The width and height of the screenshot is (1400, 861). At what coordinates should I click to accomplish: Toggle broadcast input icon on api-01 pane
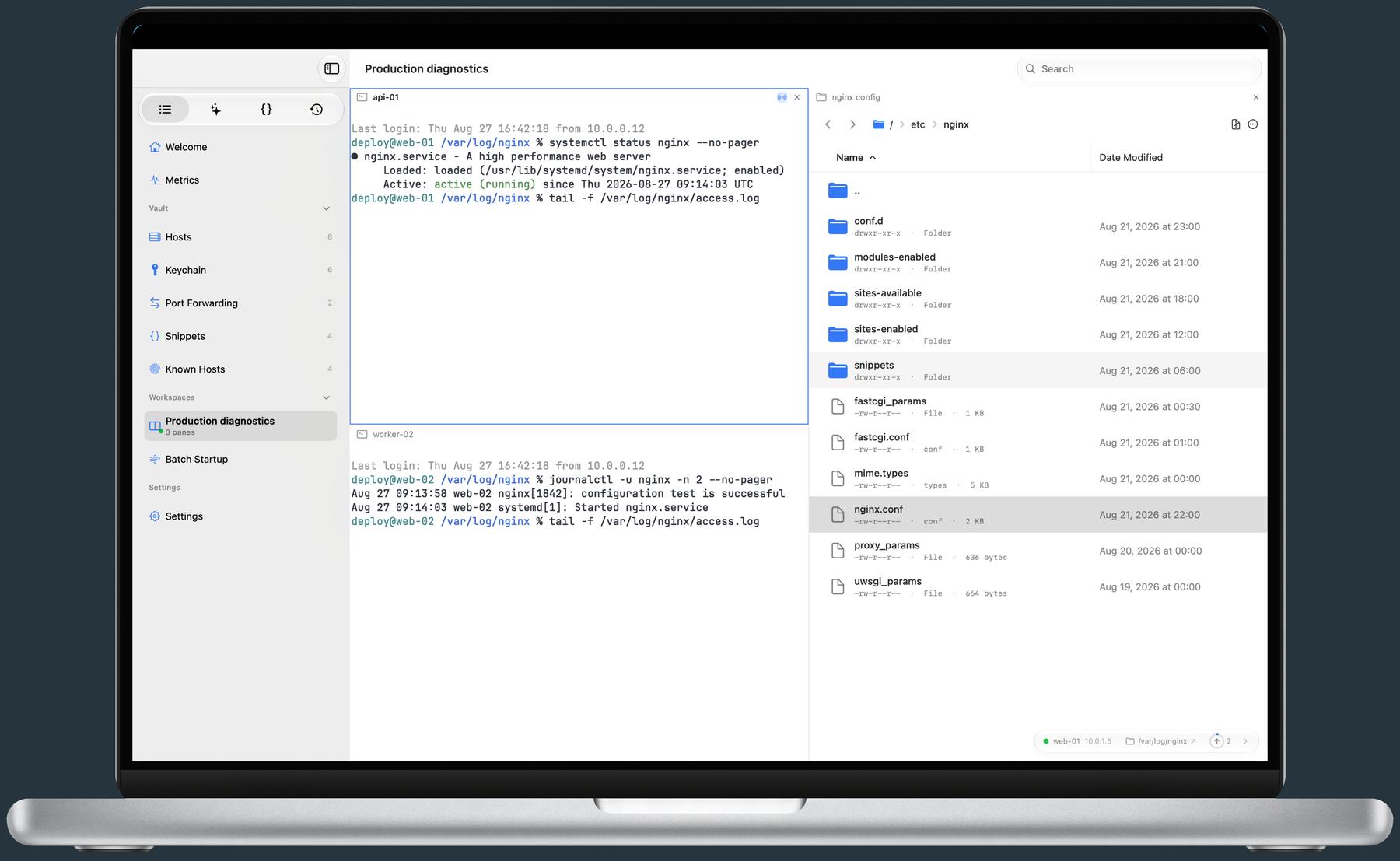tap(782, 97)
